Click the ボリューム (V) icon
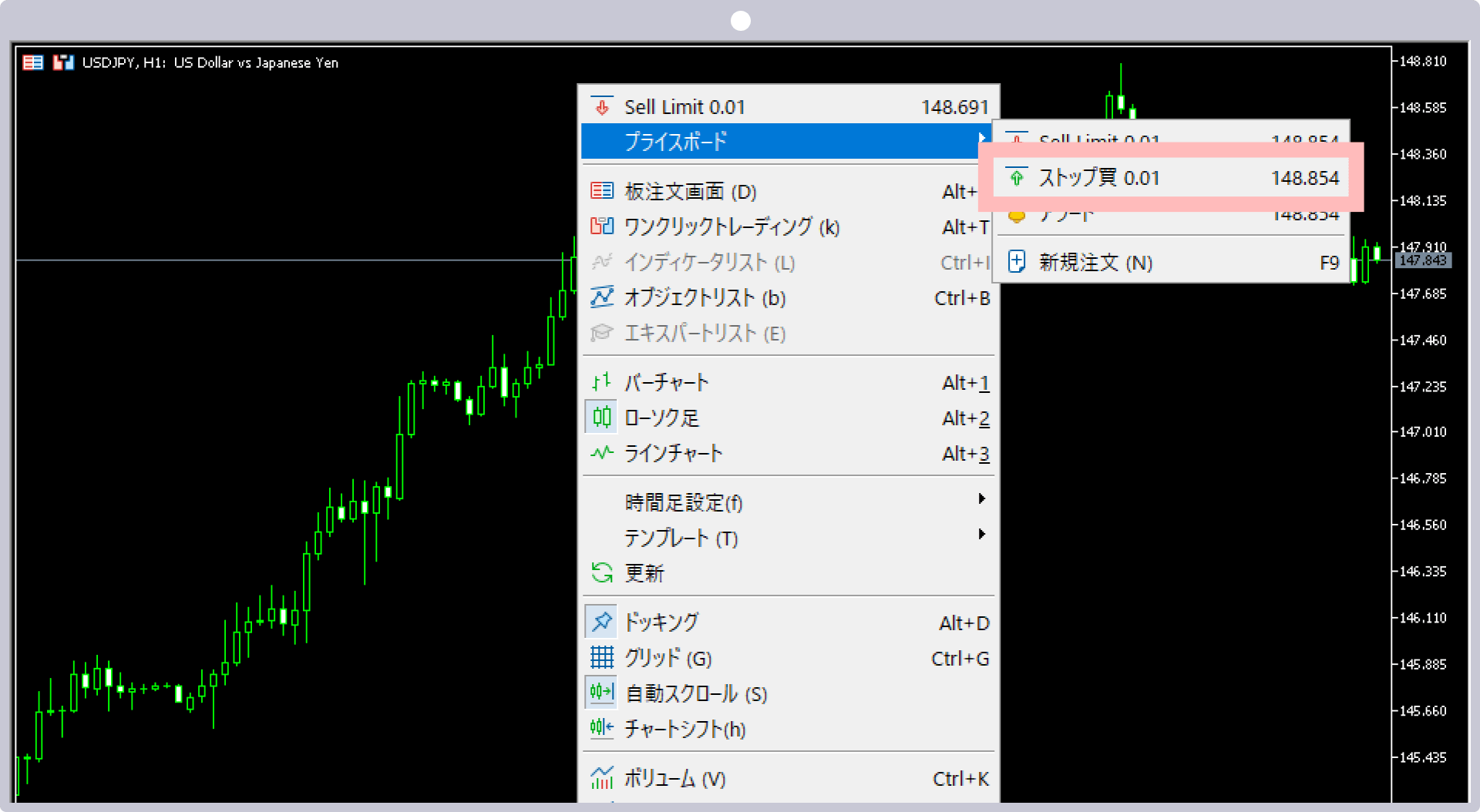1480x812 pixels. coord(601,778)
